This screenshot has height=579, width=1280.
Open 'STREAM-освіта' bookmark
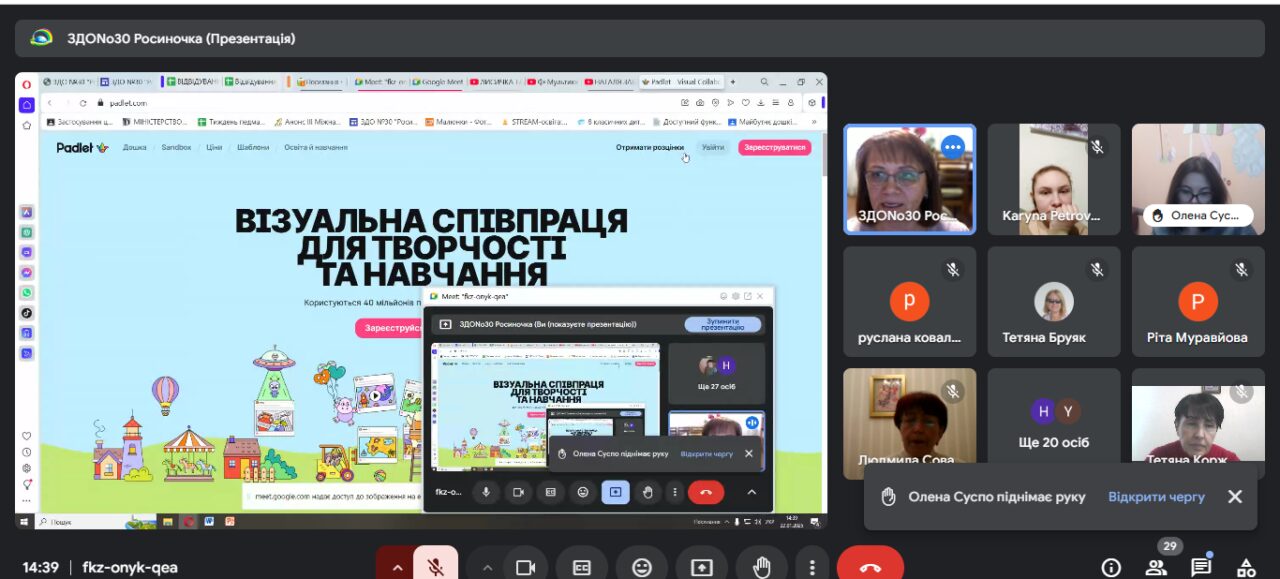[534, 122]
